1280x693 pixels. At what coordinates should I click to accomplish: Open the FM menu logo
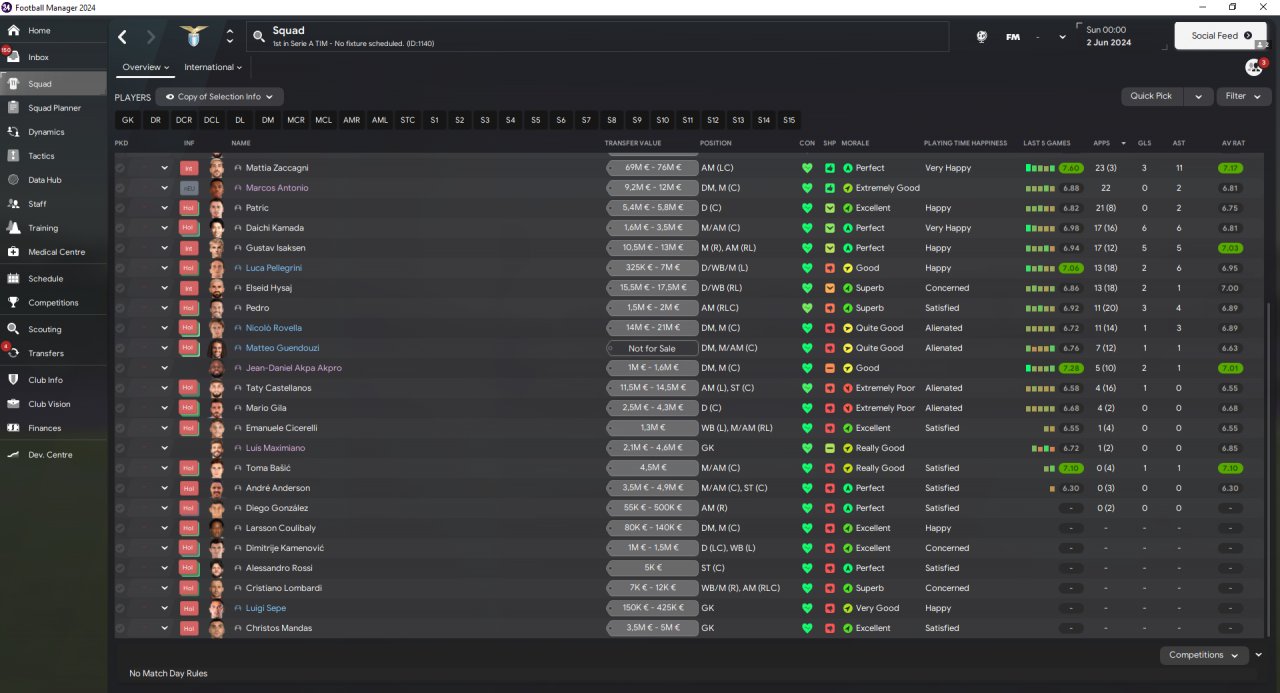point(1013,37)
